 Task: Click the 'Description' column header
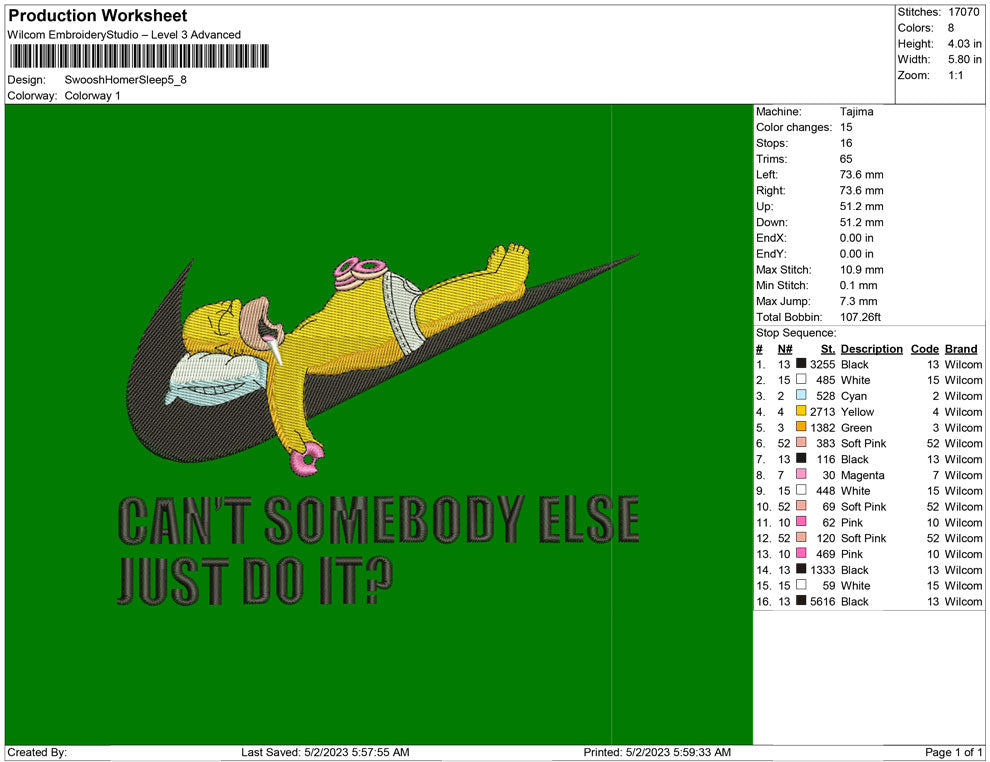tap(872, 348)
